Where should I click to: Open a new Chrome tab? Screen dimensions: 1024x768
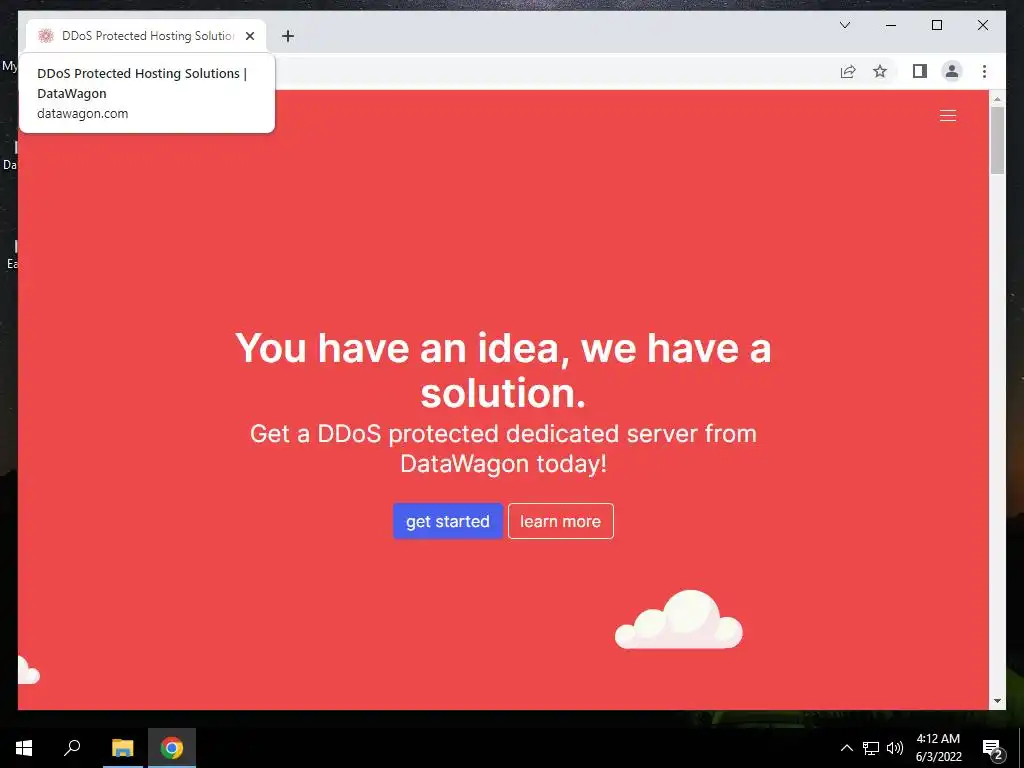(x=287, y=36)
